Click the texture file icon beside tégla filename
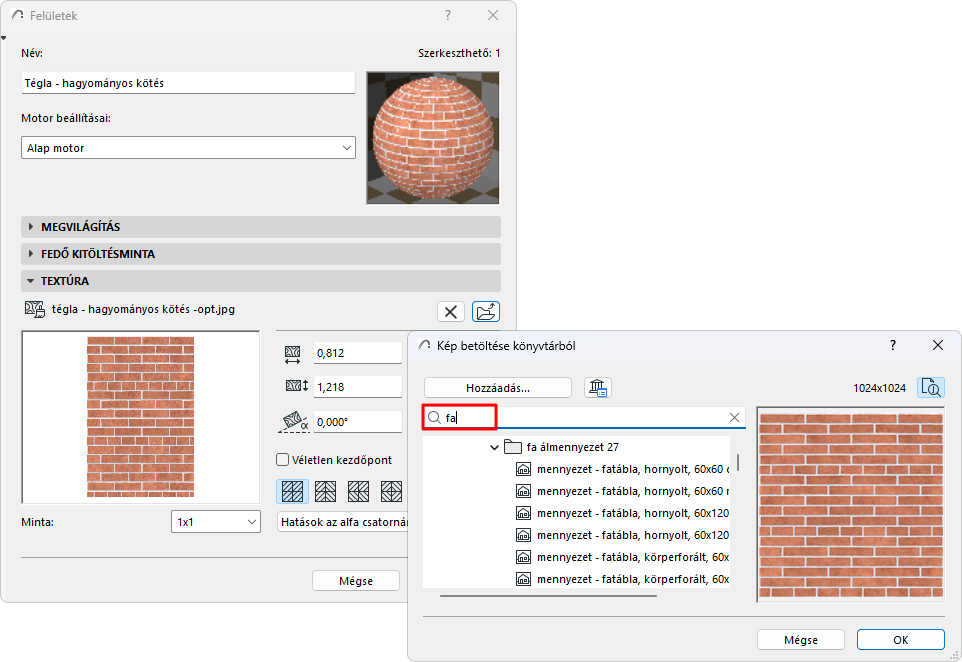The image size is (962, 662). pos(34,309)
